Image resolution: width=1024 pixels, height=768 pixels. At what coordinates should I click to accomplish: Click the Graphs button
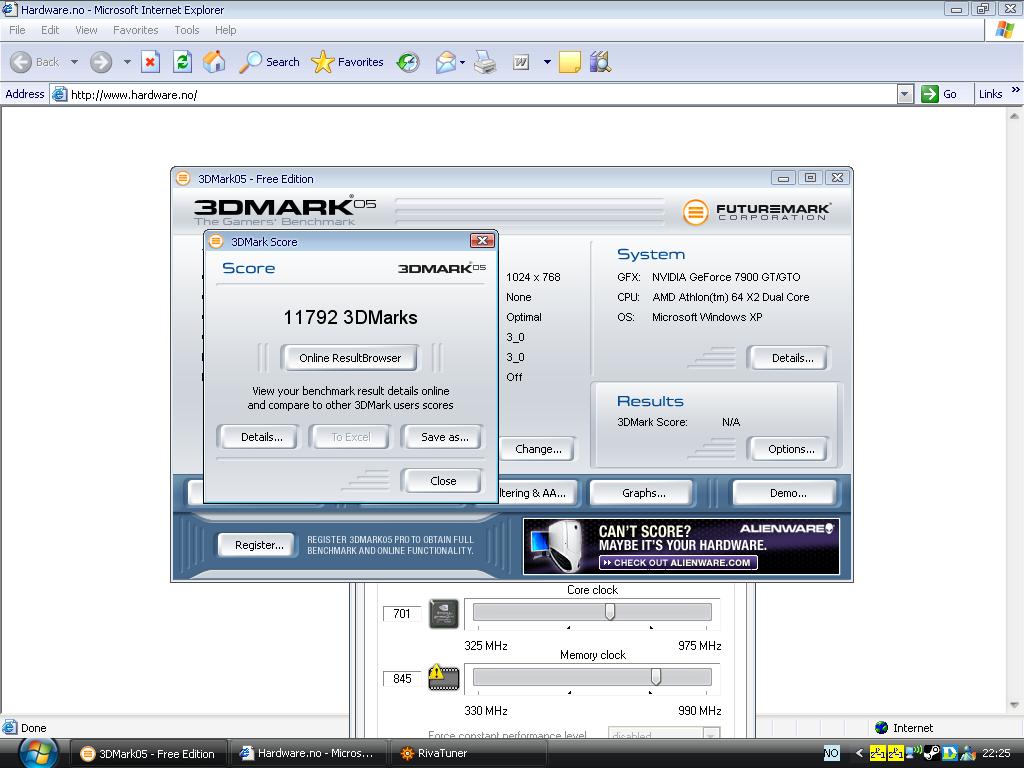(x=643, y=493)
